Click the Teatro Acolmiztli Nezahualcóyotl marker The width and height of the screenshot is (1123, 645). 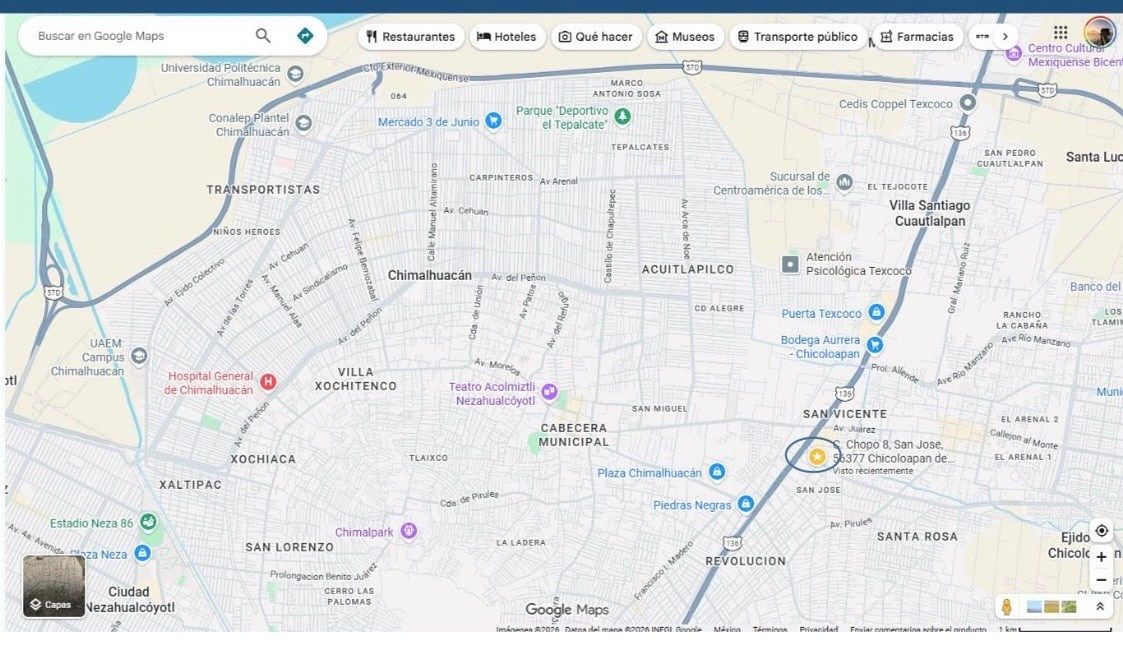[549, 392]
